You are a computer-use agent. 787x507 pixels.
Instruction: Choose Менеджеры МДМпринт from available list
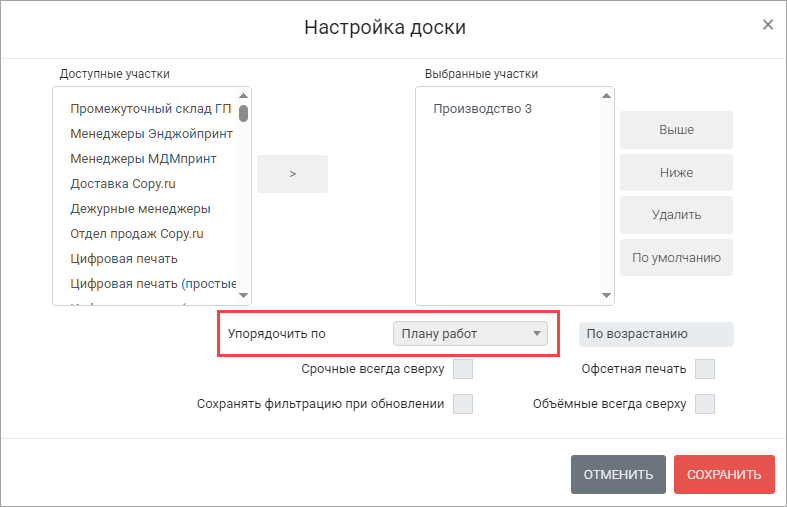(x=143, y=159)
